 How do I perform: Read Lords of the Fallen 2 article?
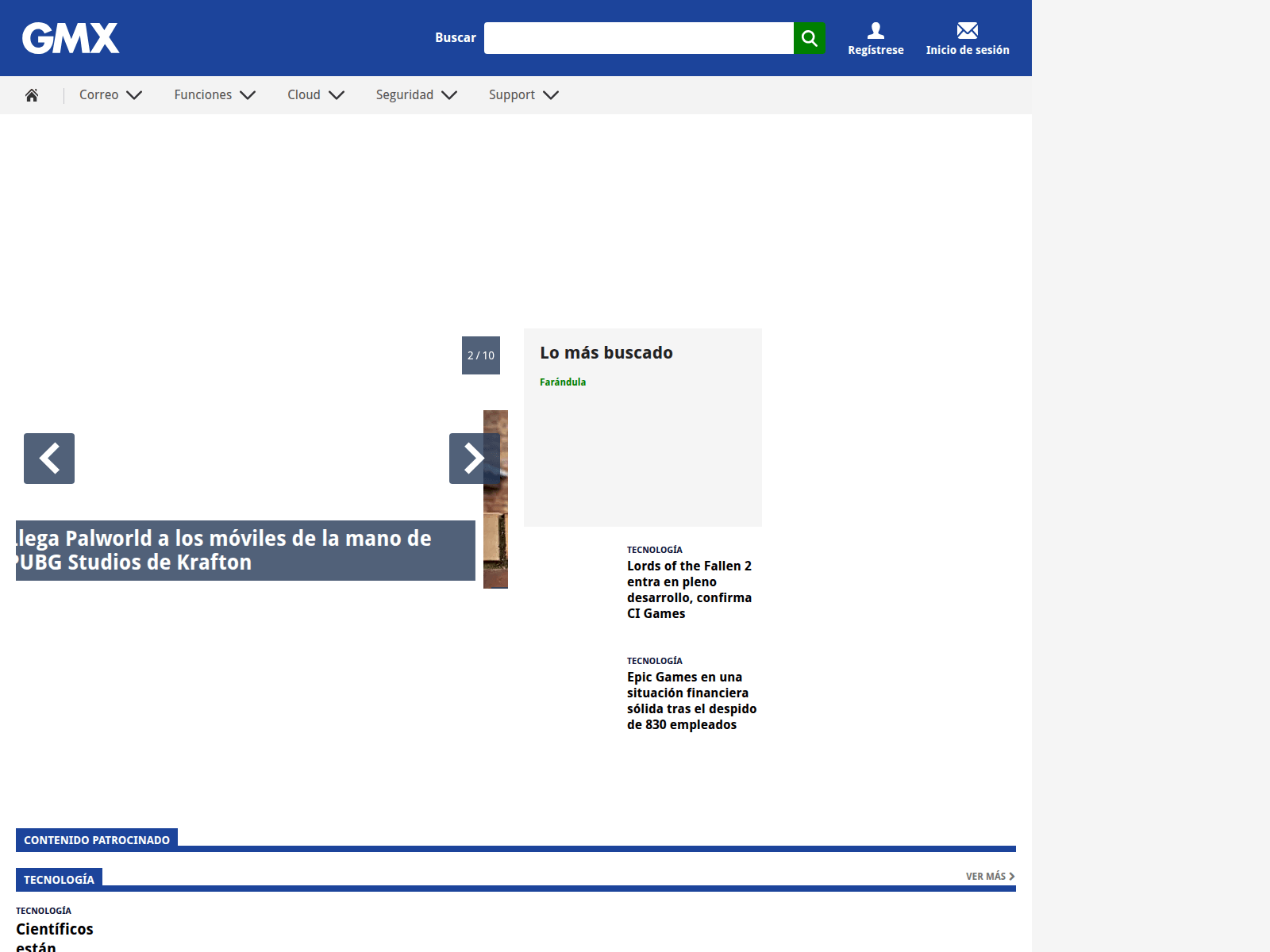coord(689,589)
